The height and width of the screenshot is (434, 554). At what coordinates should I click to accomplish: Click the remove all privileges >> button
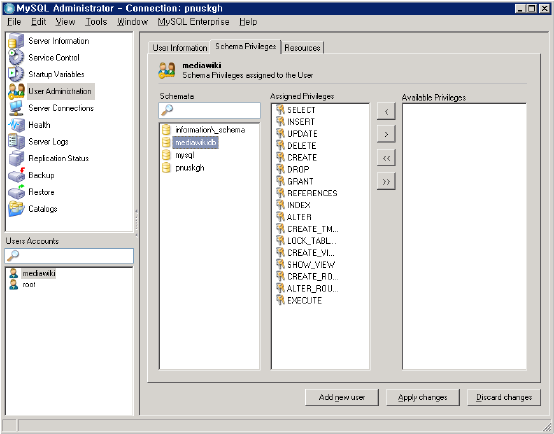386,182
